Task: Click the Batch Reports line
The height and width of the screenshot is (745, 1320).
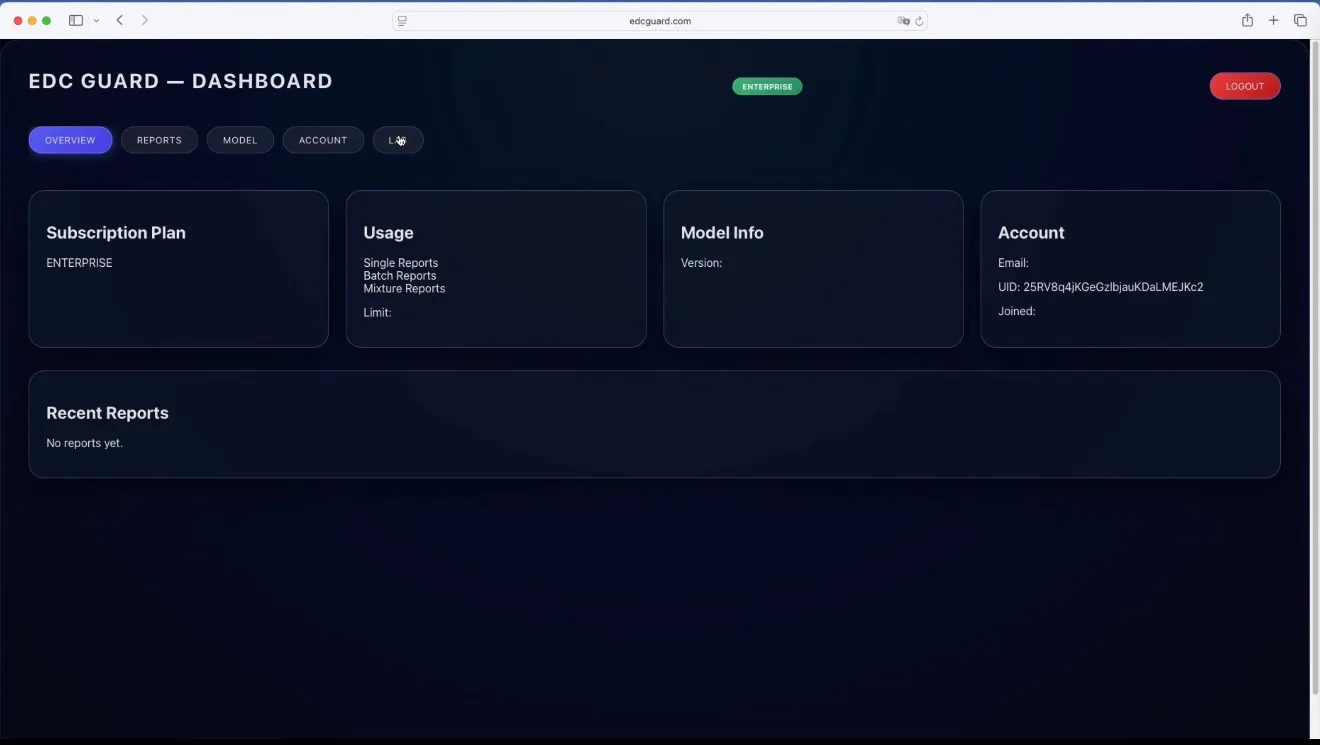Action: 400,276
